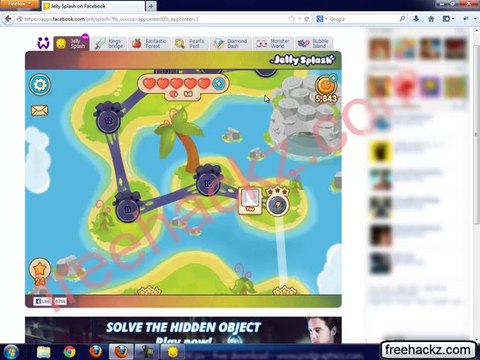Focus the Google search box
This screenshot has height=360, width=480.
point(363,19)
